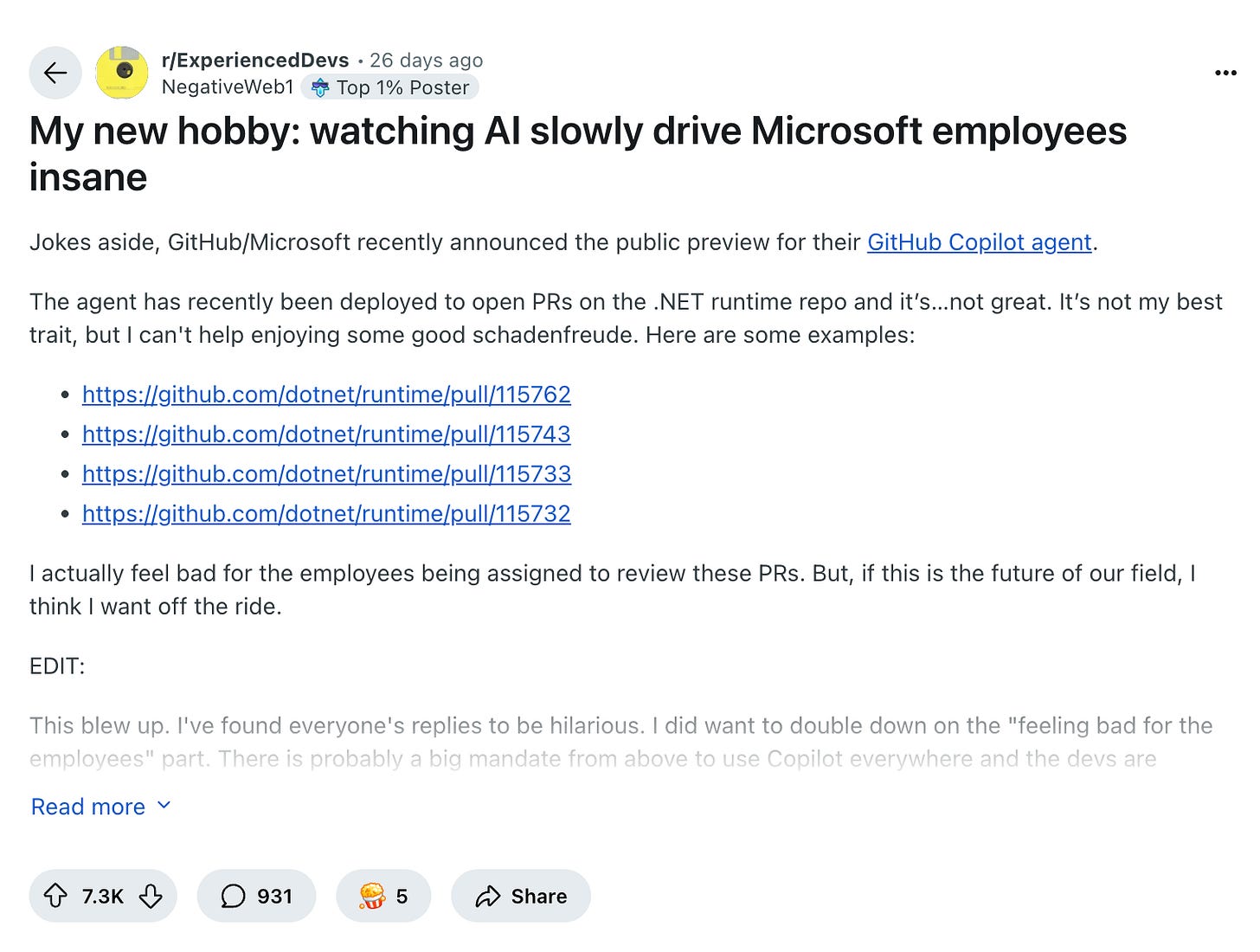This screenshot has width=1260, height=952.
Task: Open the 931 comments button
Action: [256, 896]
